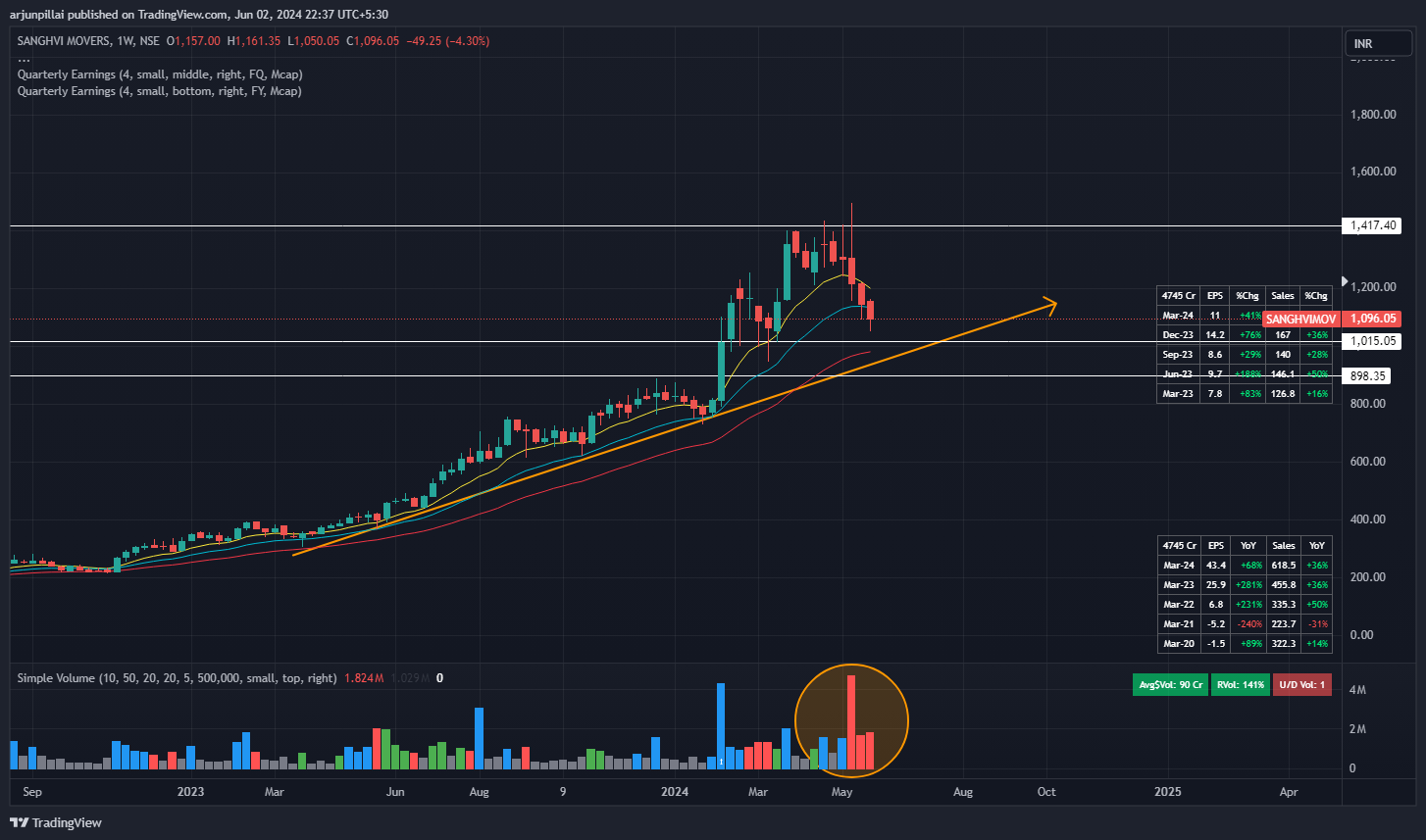Click the 1,800.00 price axis label

(1372, 115)
